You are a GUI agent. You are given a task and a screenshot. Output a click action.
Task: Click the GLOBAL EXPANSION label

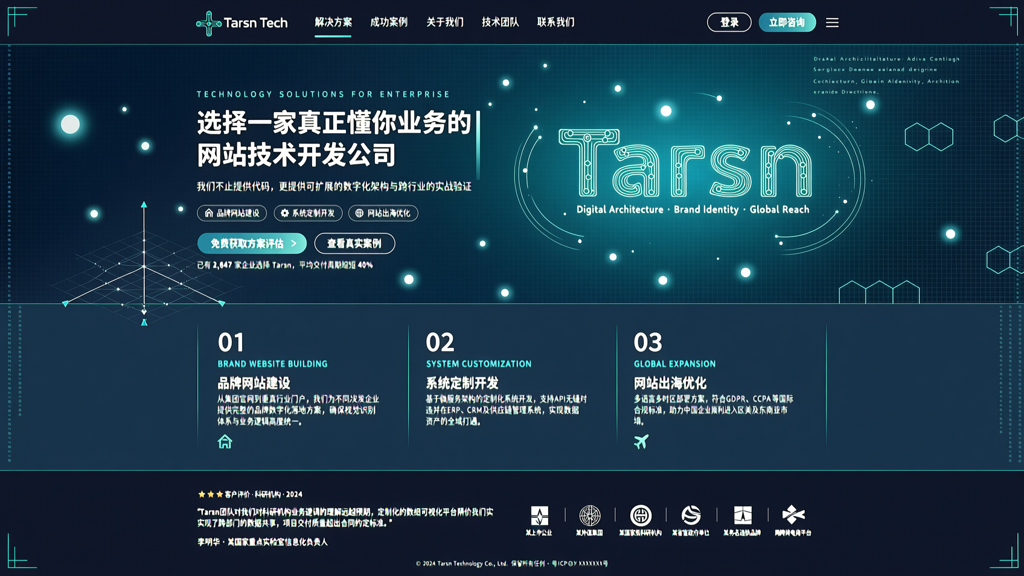pyautogui.click(x=675, y=364)
